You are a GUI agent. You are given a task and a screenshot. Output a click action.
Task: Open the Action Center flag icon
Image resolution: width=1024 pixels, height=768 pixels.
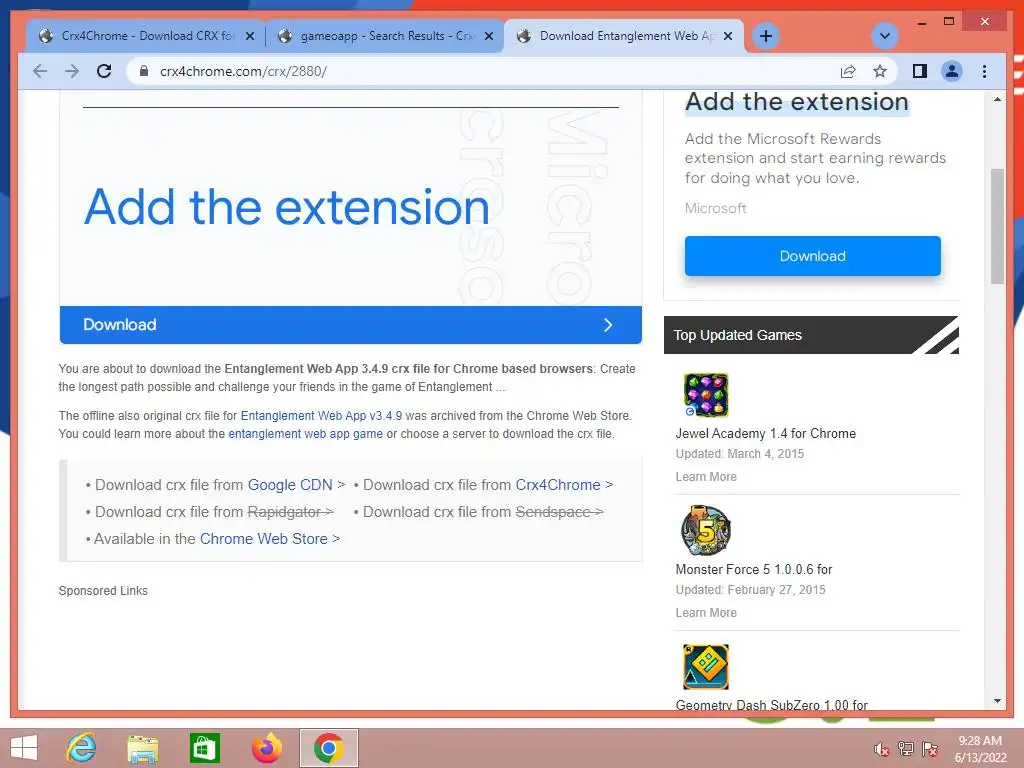[930, 748]
